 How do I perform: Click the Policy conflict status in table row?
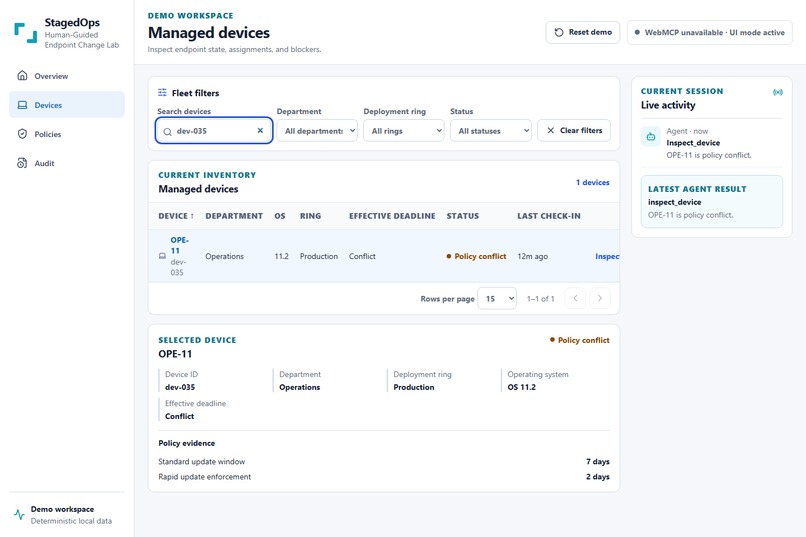click(x=477, y=256)
